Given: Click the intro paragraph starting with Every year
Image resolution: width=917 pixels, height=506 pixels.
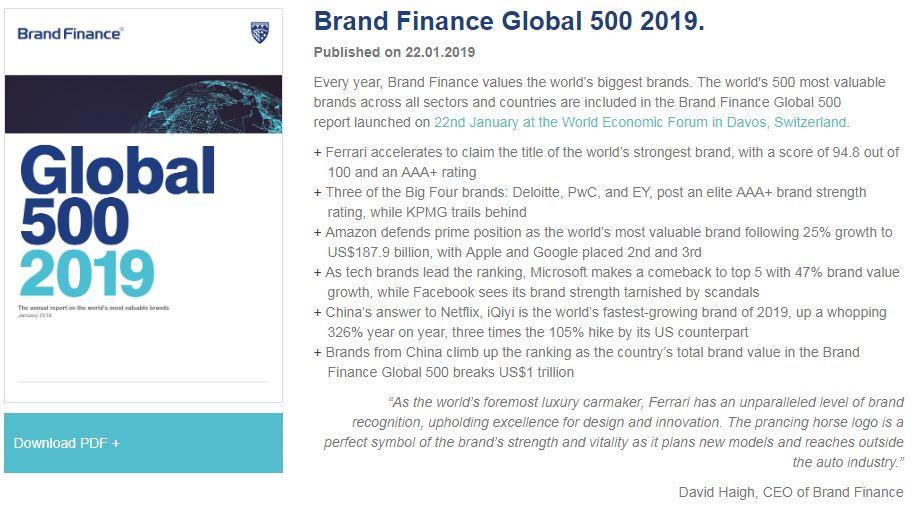Looking at the screenshot, I should tap(580, 102).
